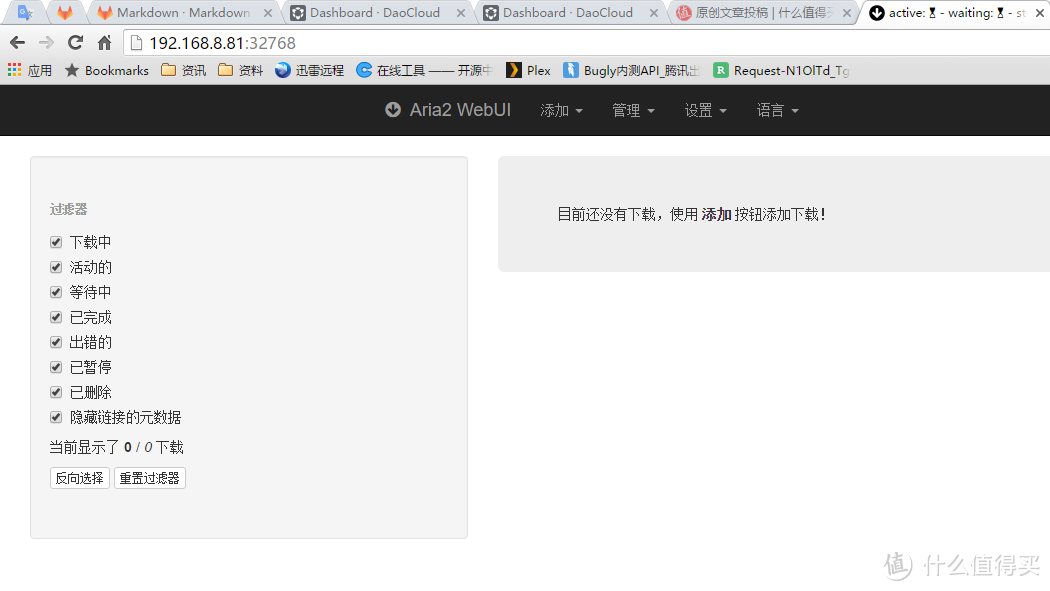Click the 反向选择 button

(80, 478)
